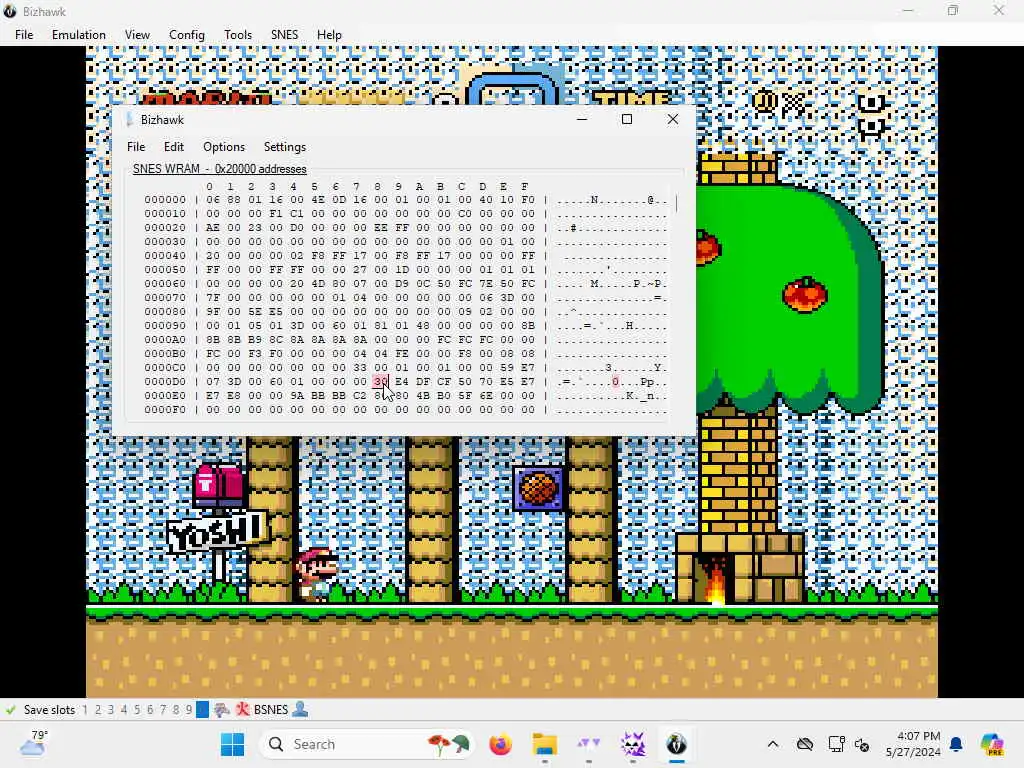Select byte 06 at address 000000
This screenshot has width=1024, height=768.
click(213, 200)
